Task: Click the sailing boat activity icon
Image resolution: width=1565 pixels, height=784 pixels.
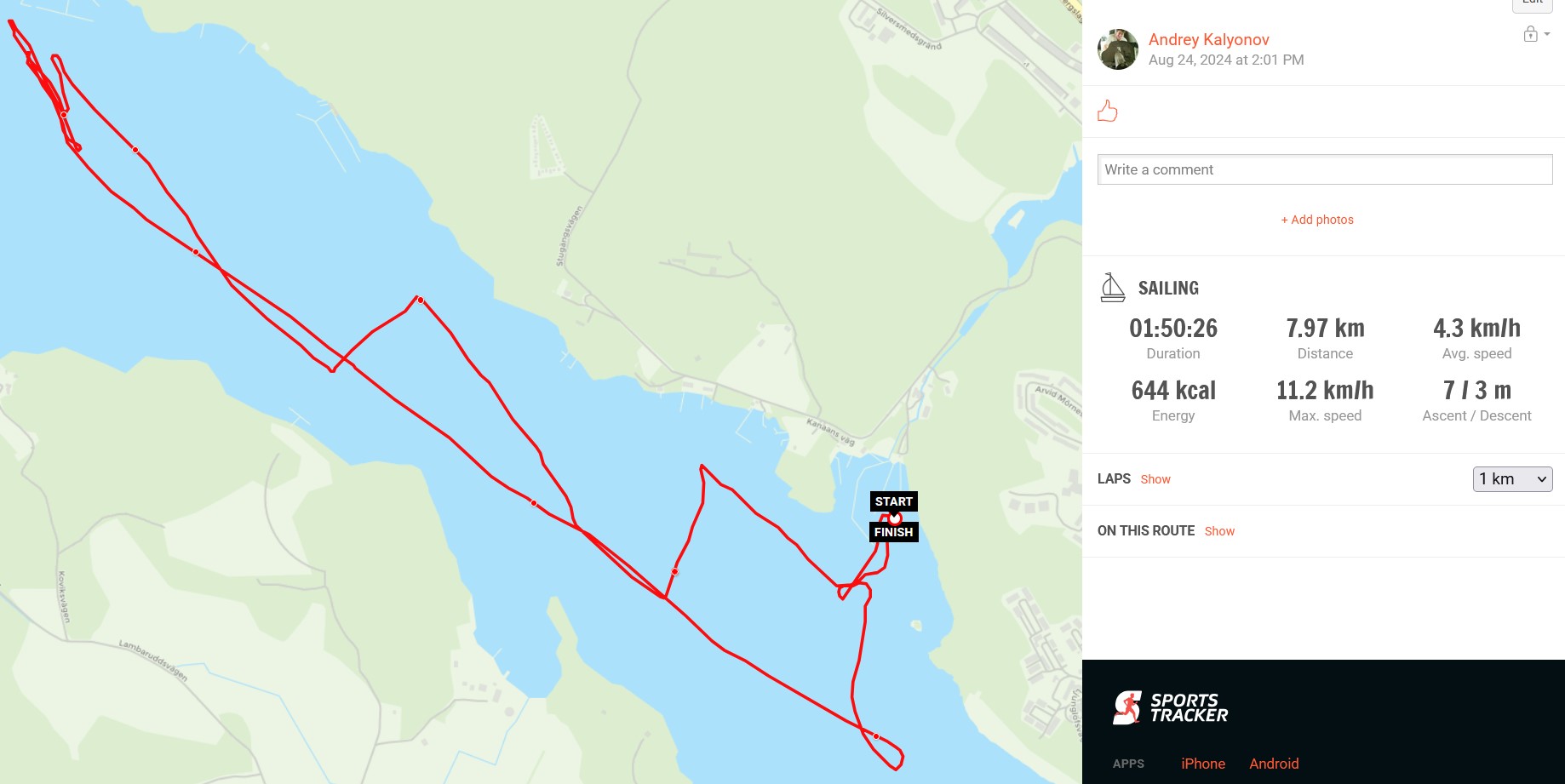Action: point(1112,288)
